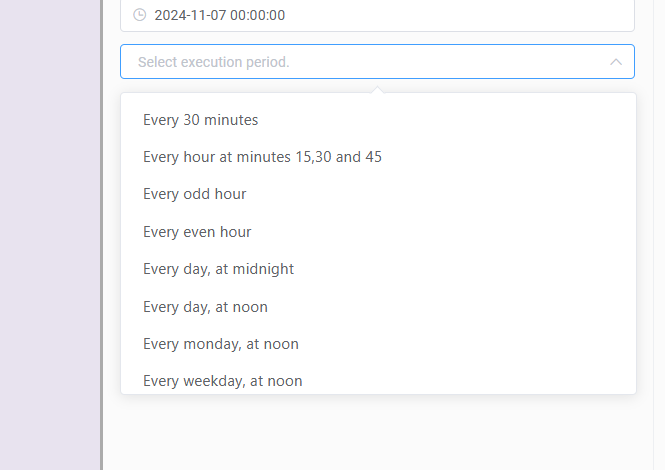This screenshot has height=470, width=665.
Task: Pick the Every even hour option
Action: [x=197, y=232]
